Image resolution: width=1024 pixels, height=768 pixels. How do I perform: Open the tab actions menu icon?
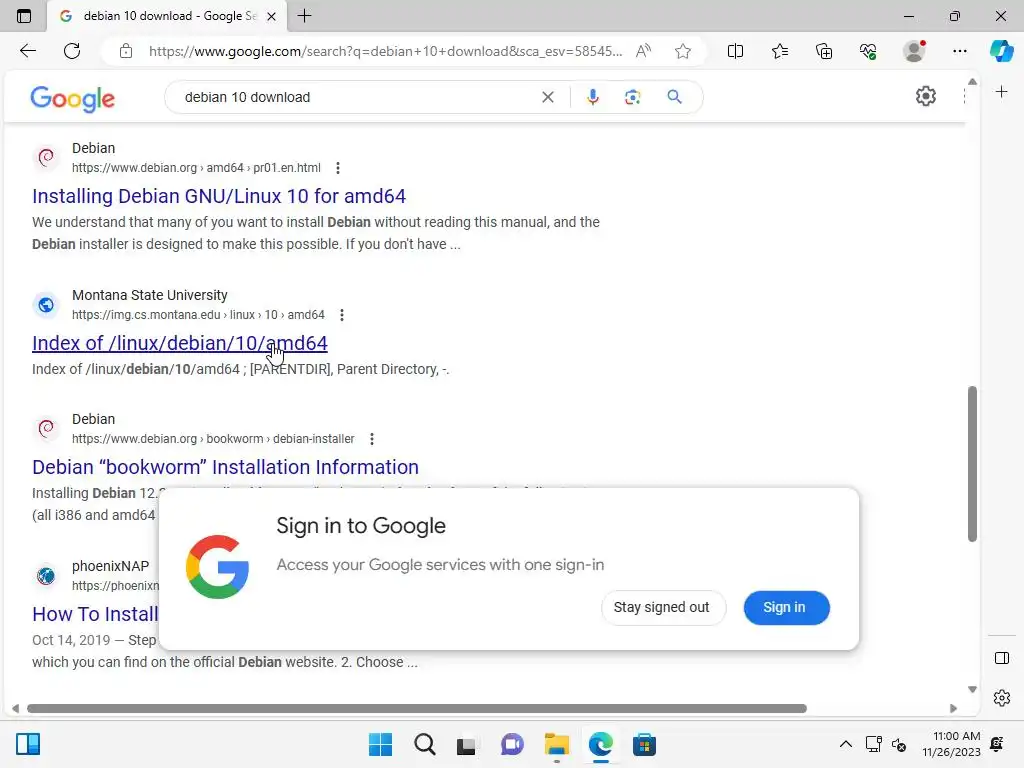pos(24,16)
